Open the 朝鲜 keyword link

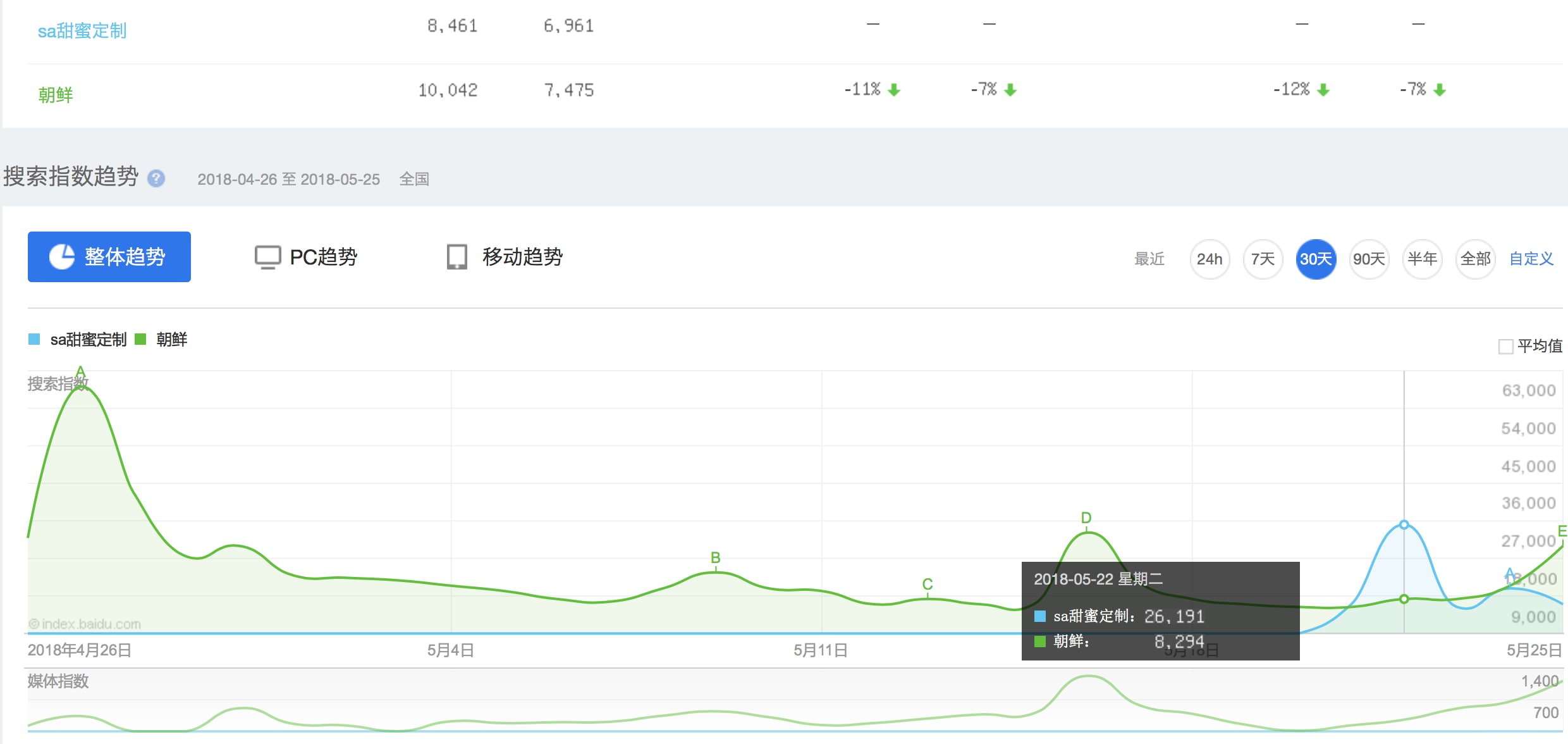(x=56, y=95)
